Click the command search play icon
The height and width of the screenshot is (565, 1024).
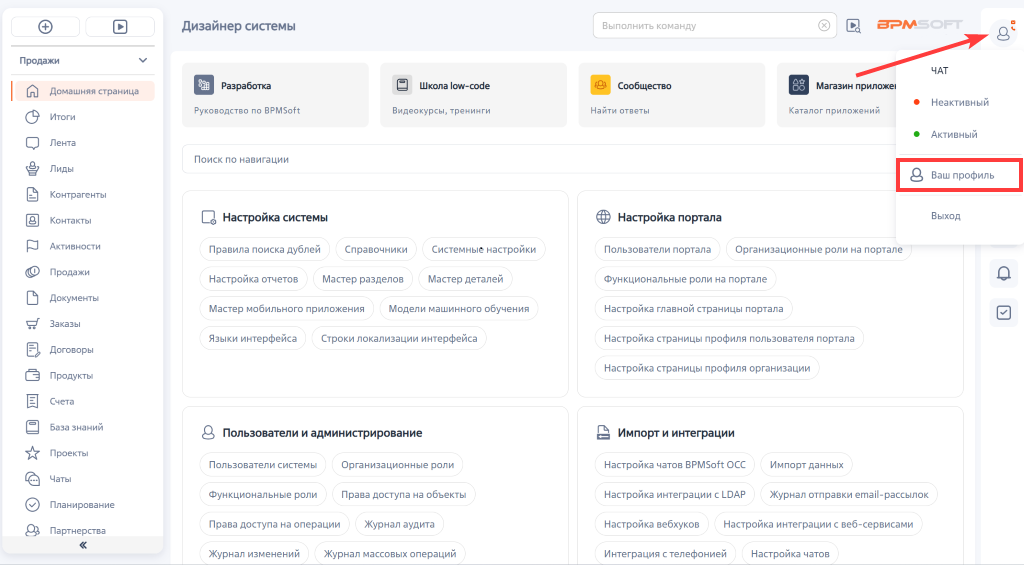[x=853, y=26]
